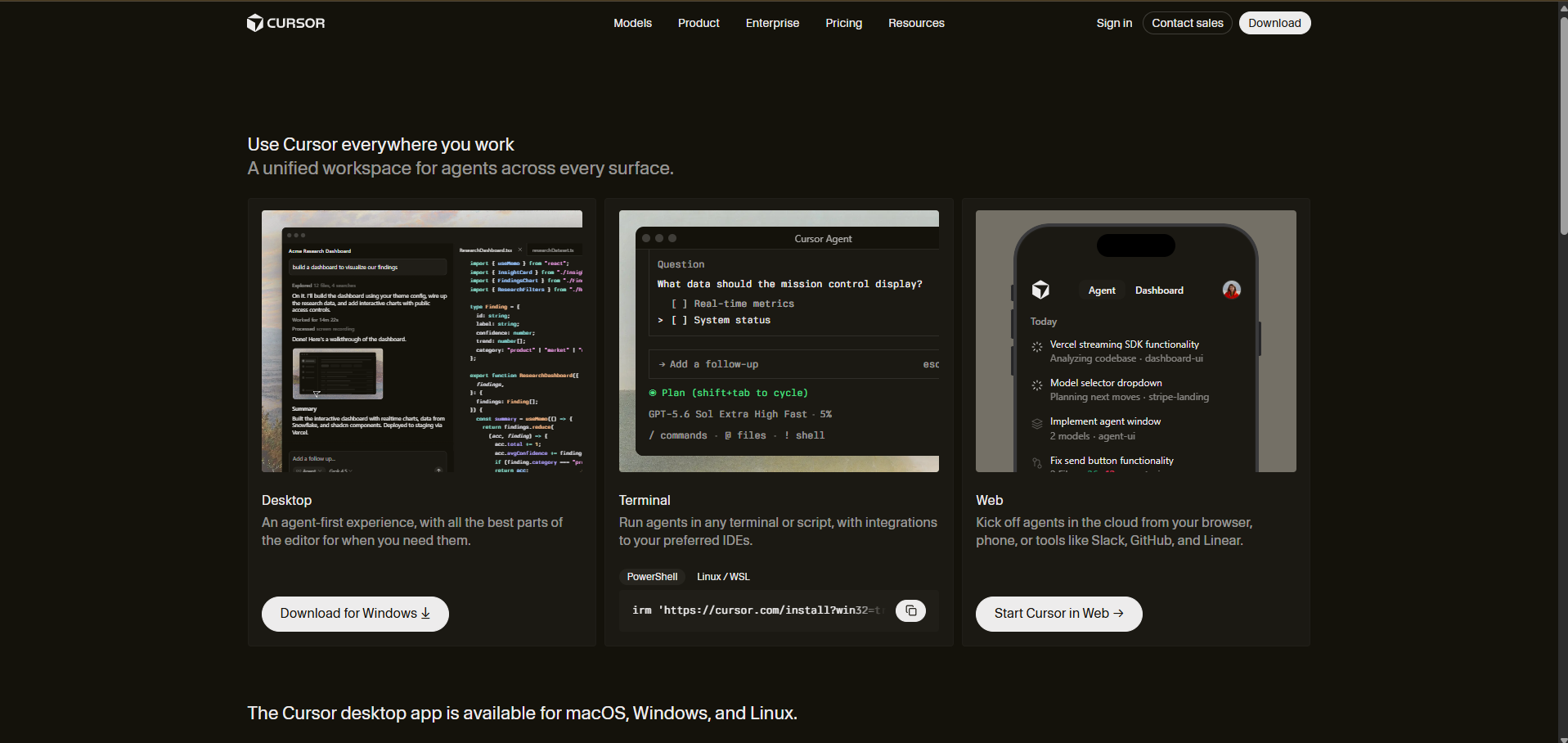Click the Sign in link
The image size is (1568, 743).
1114,23
